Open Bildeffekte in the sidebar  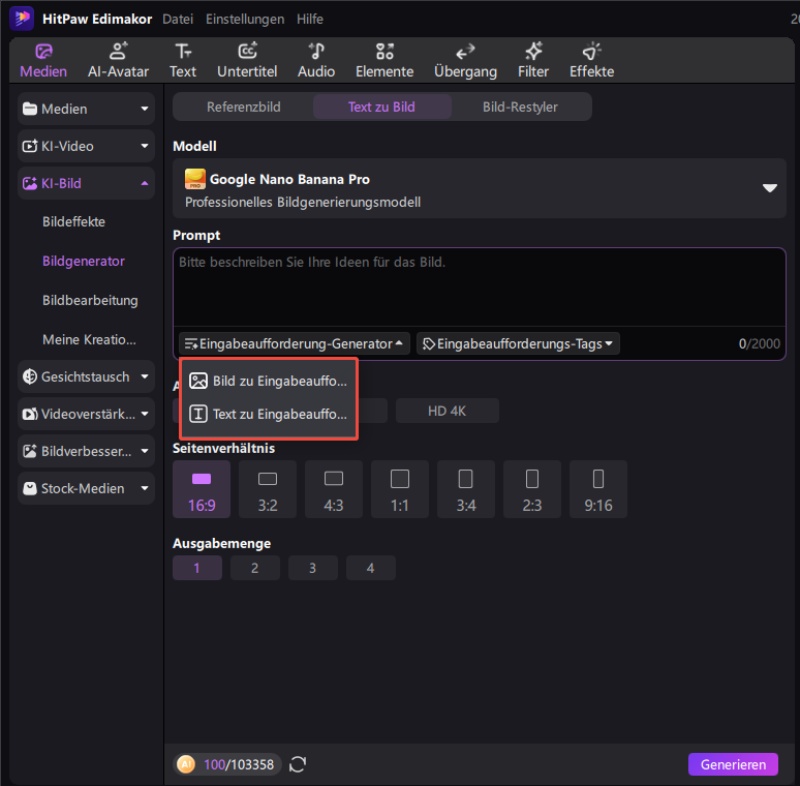click(74, 222)
